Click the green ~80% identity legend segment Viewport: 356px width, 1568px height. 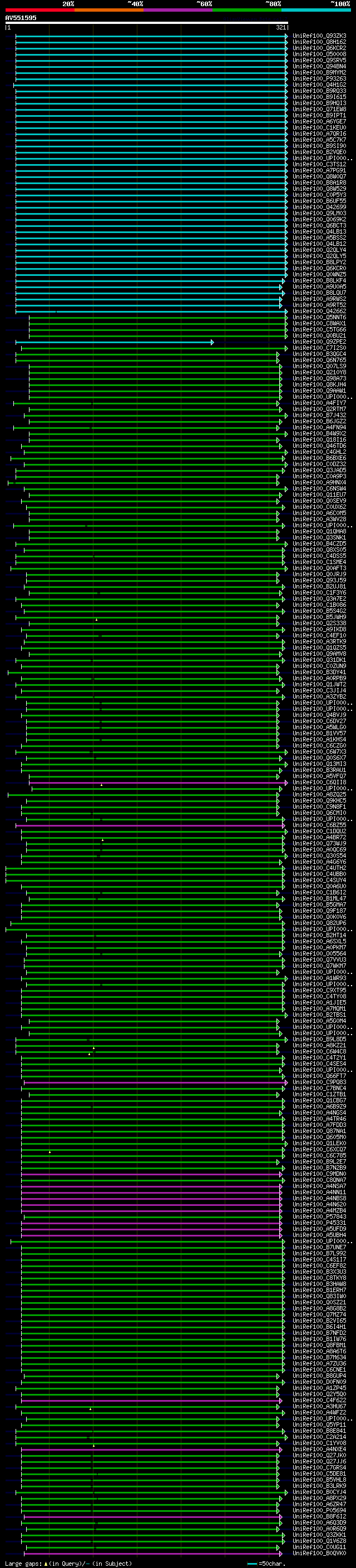pos(247,10)
